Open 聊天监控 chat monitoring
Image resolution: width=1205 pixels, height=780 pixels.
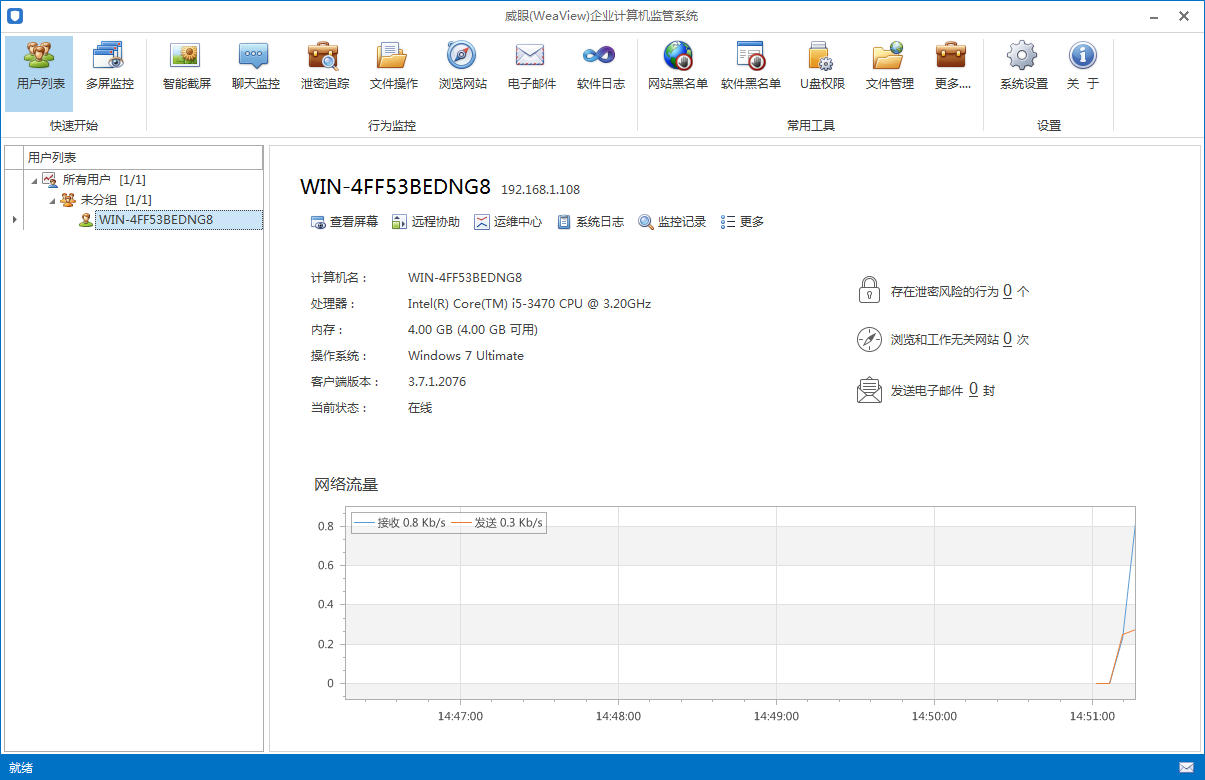click(x=255, y=66)
